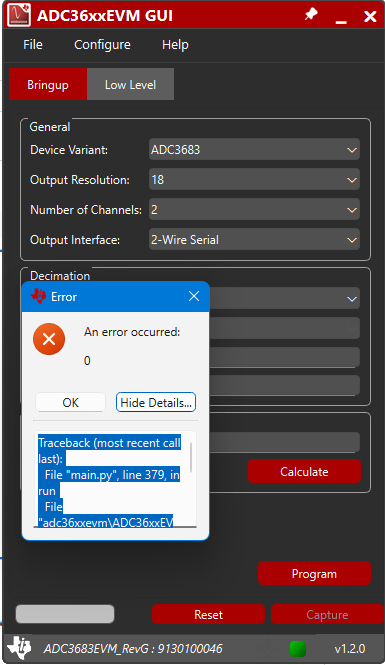
Task: Close the Error dialog with X
Action: 194,296
